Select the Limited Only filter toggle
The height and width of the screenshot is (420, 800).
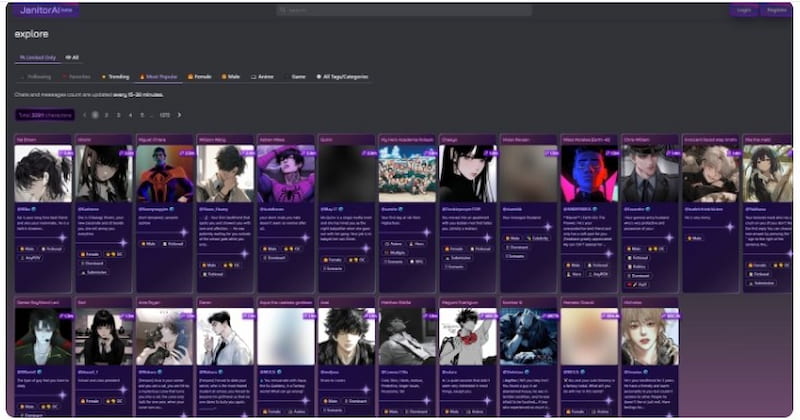coord(38,58)
